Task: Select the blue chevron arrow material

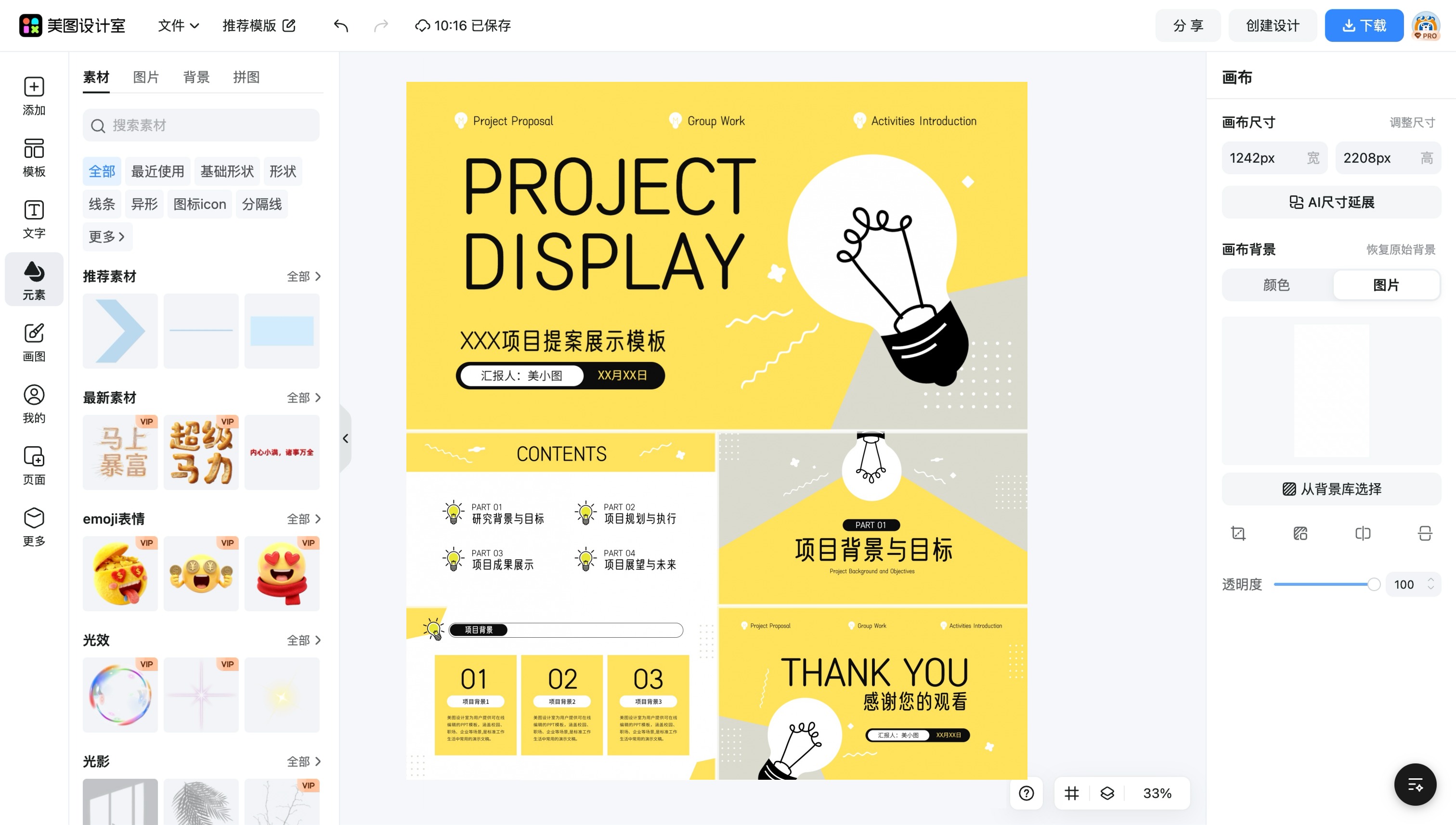Action: tap(120, 331)
